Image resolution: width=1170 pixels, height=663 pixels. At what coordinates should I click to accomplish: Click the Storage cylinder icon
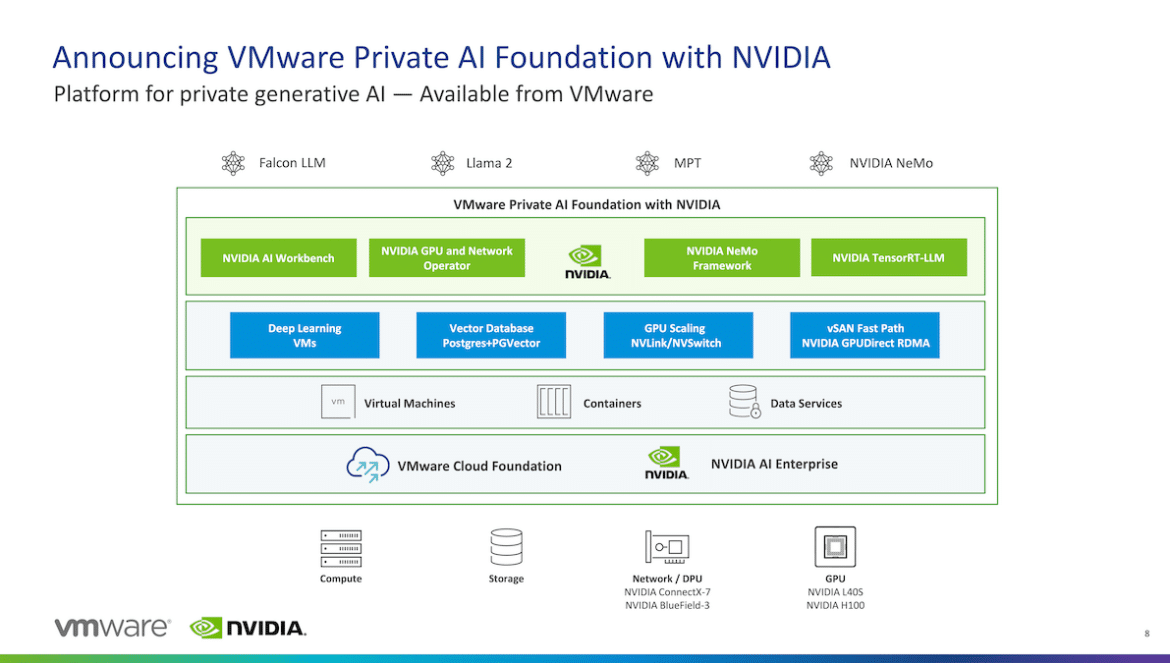[506, 547]
